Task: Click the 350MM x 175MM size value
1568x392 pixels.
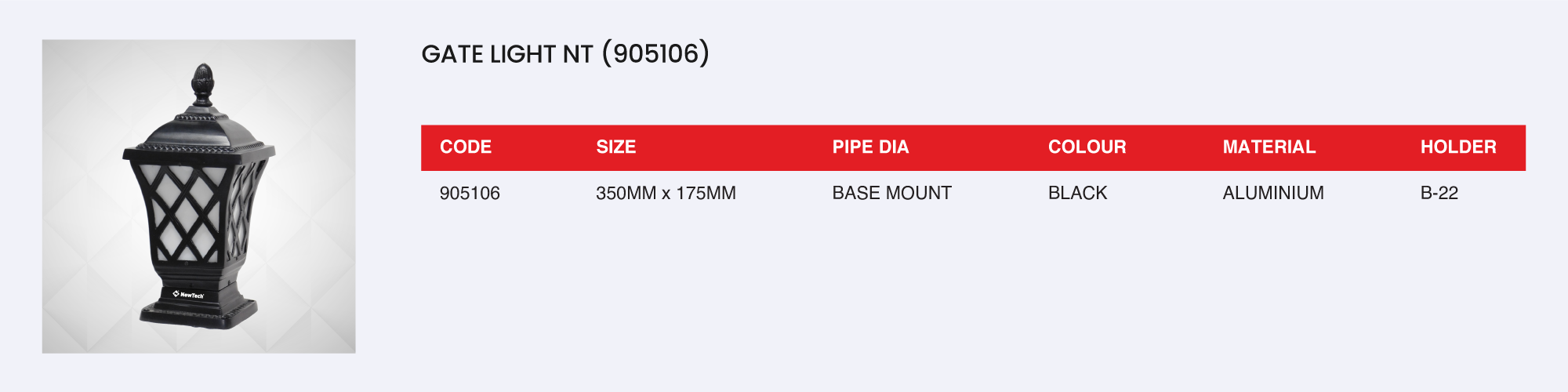Action: (666, 193)
